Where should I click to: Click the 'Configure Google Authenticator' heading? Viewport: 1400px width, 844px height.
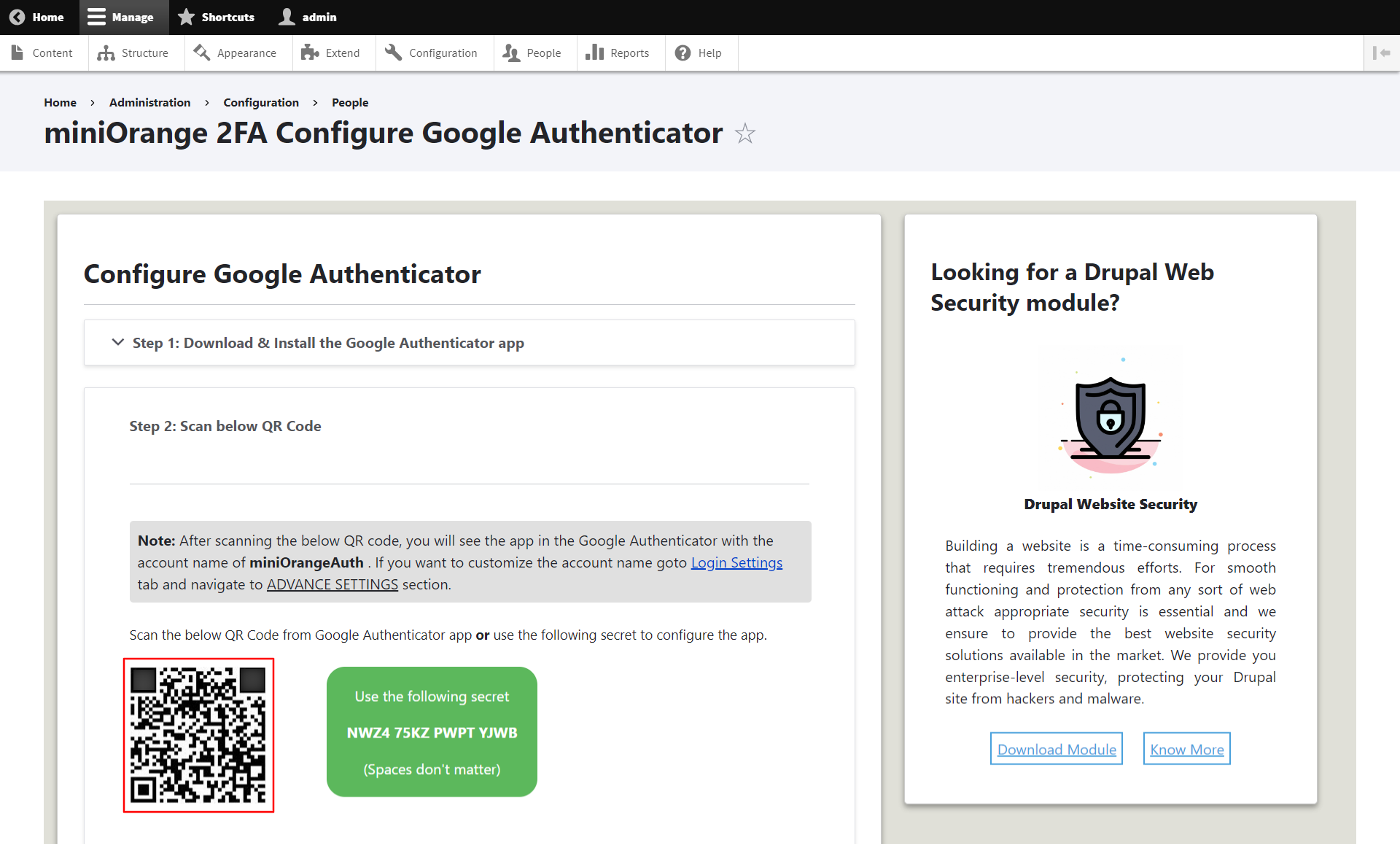[282, 274]
